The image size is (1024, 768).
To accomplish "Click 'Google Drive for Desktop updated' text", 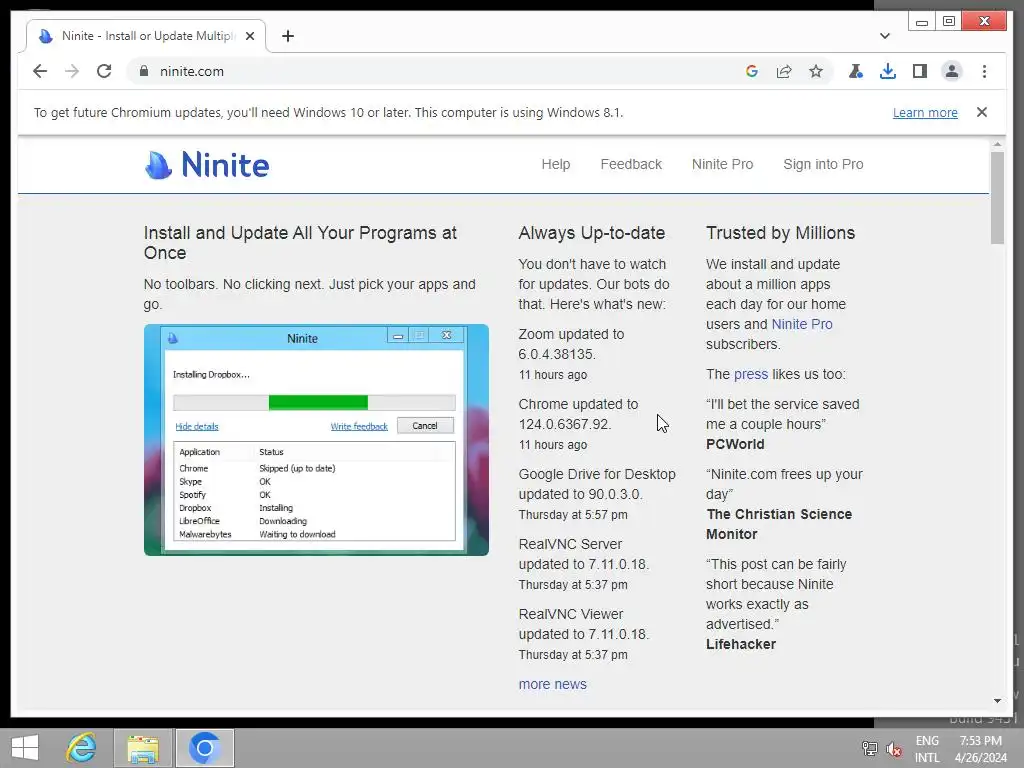I will point(597,484).
